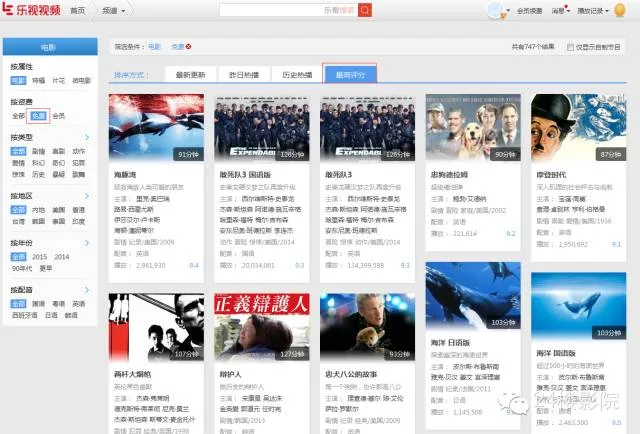
Task: Open the user avatar icon in header
Action: click(x=496, y=10)
